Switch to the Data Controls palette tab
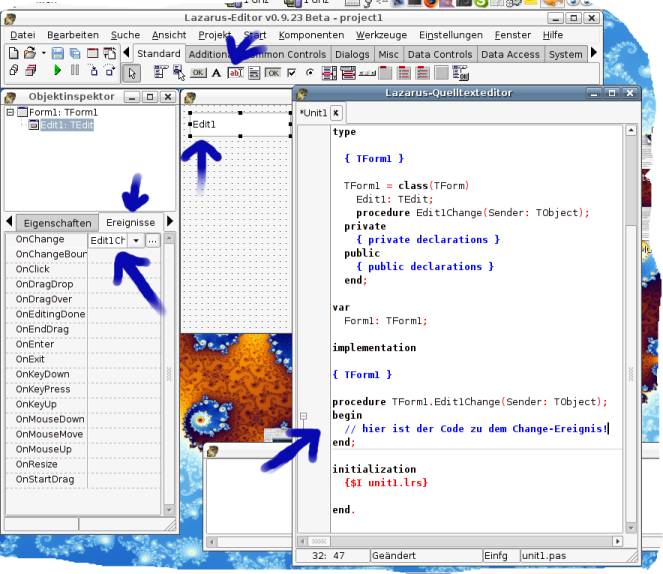Viewport: 663px width, 574px height. 440,55
